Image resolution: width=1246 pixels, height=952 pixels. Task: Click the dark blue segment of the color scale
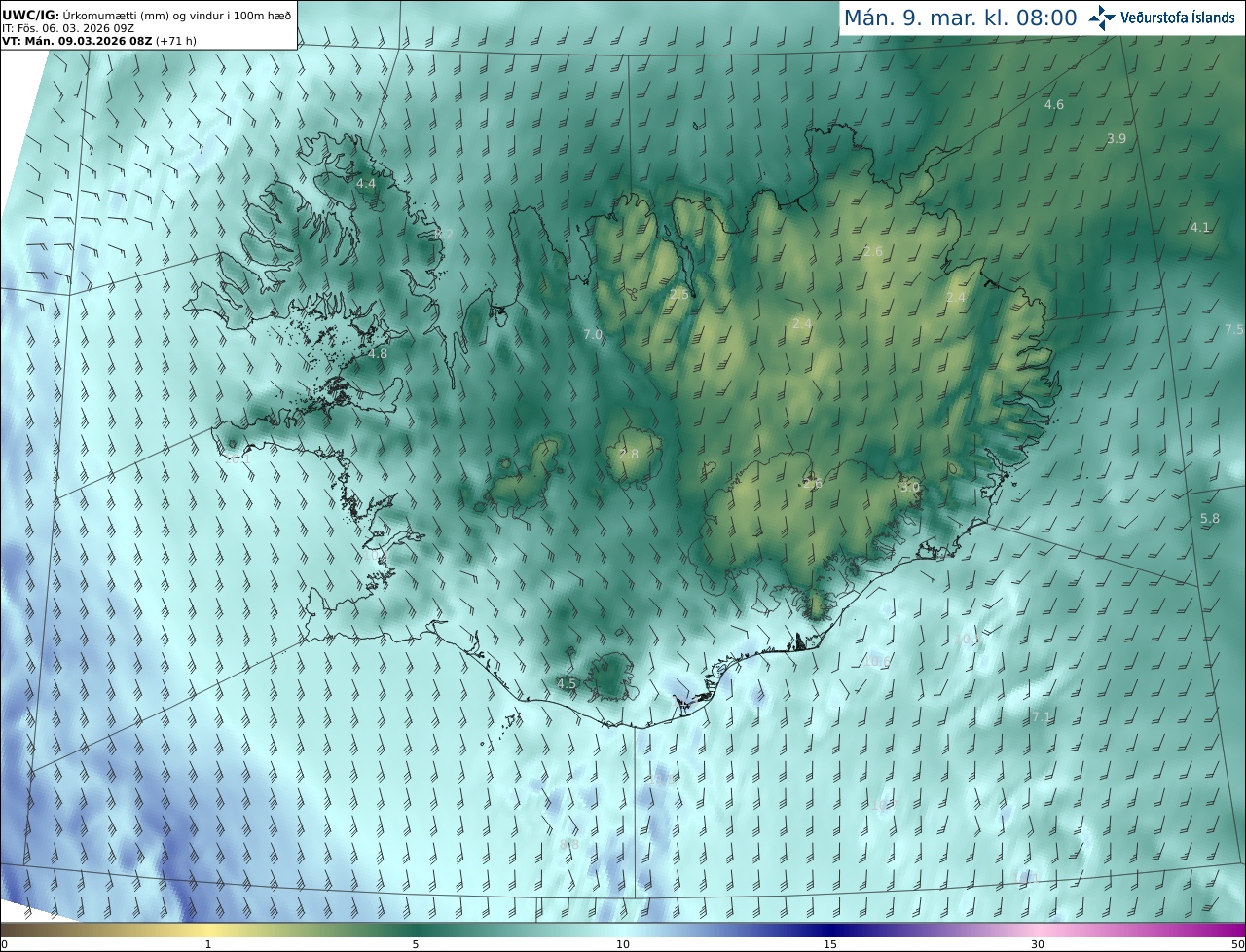(830, 930)
